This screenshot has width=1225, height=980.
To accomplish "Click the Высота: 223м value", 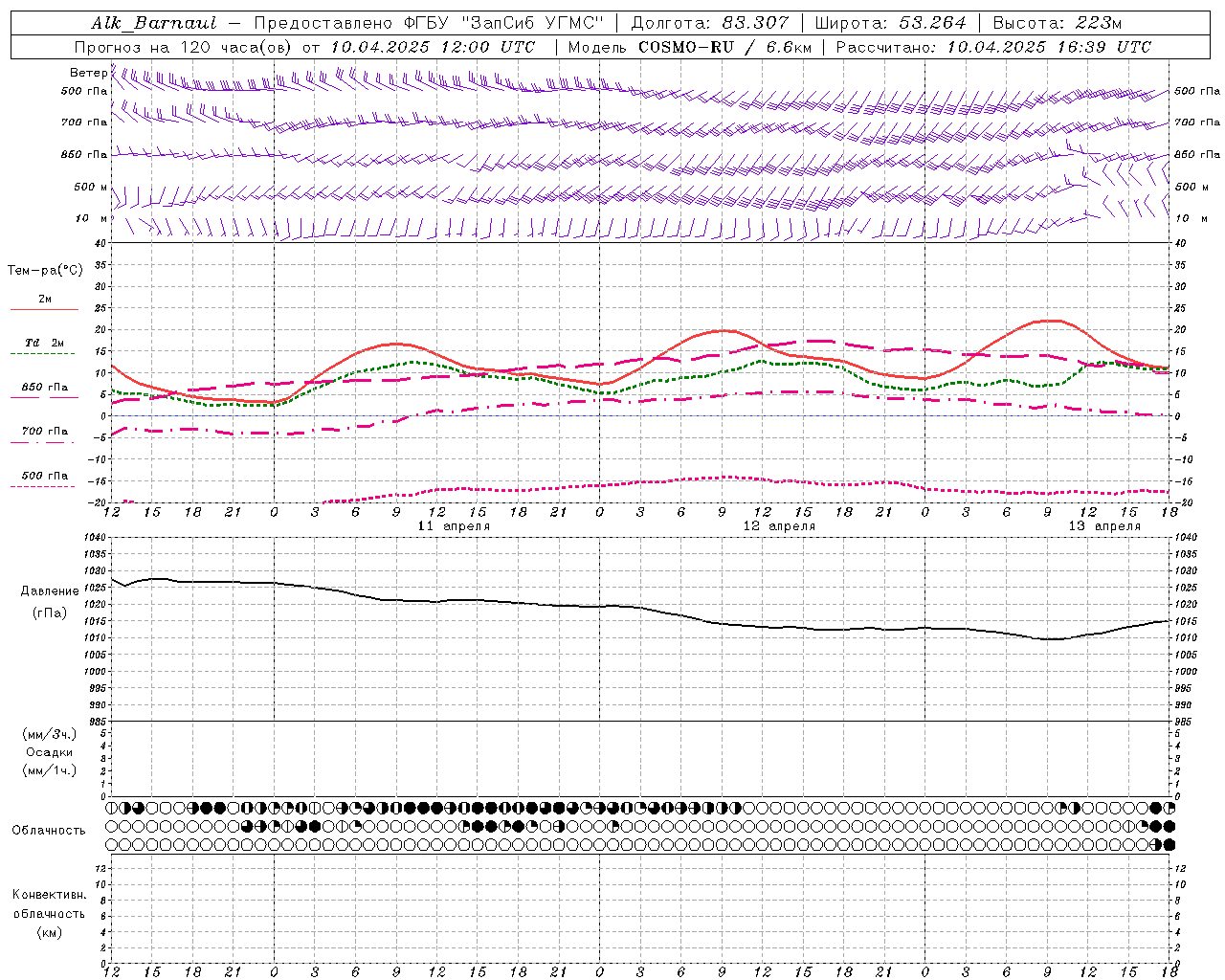I will (x=1058, y=23).
